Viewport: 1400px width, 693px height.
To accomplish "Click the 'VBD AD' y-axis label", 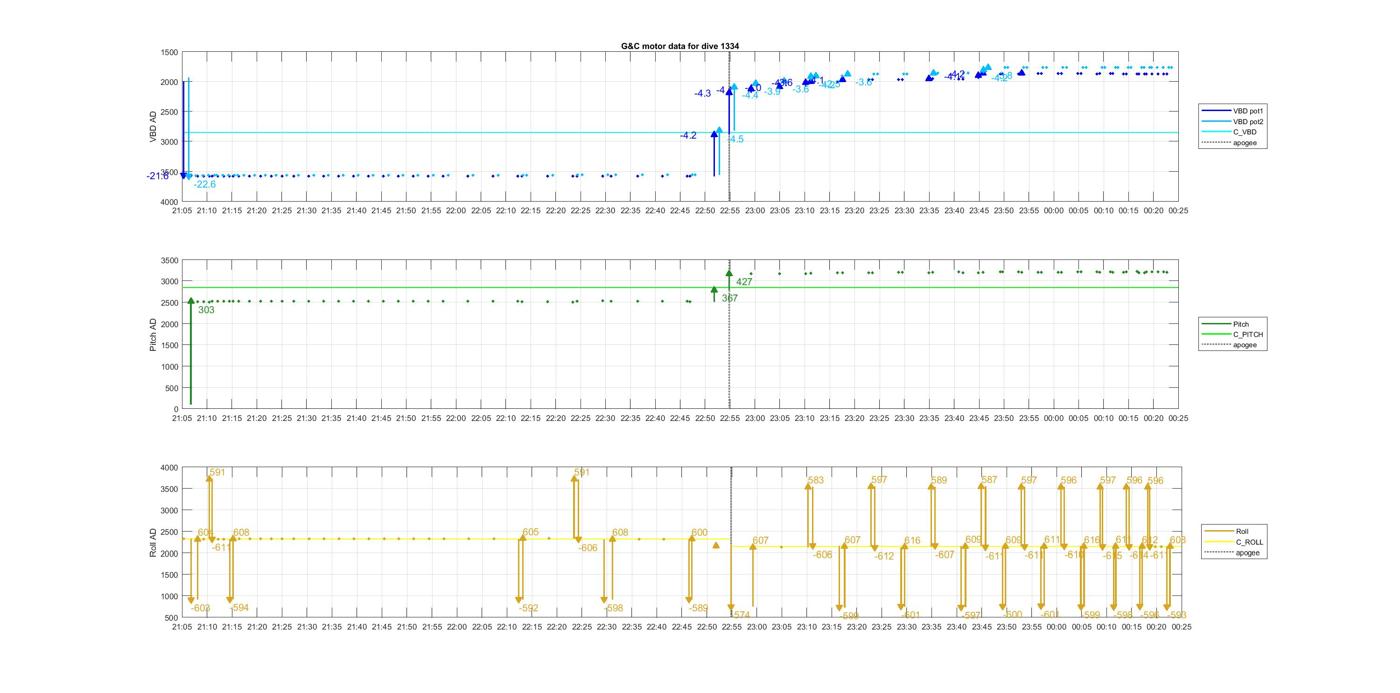I will click(x=154, y=127).
